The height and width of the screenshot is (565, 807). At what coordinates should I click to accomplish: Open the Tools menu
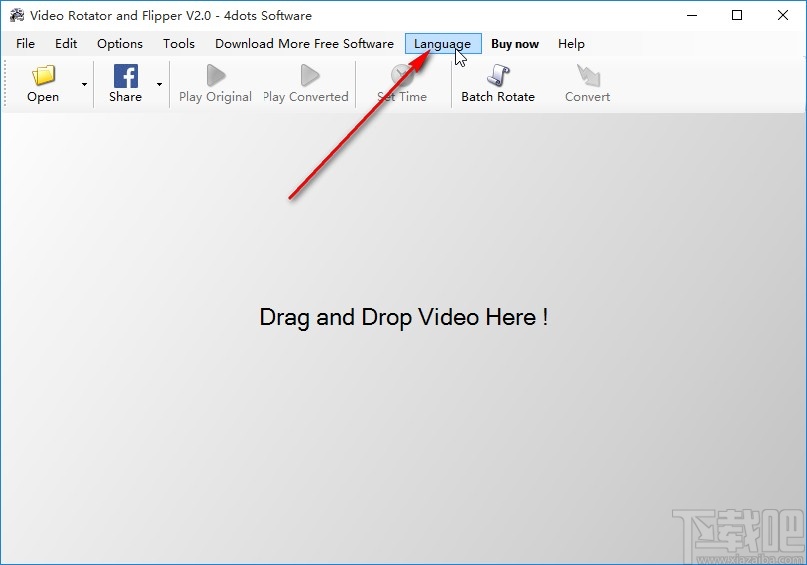(x=179, y=44)
